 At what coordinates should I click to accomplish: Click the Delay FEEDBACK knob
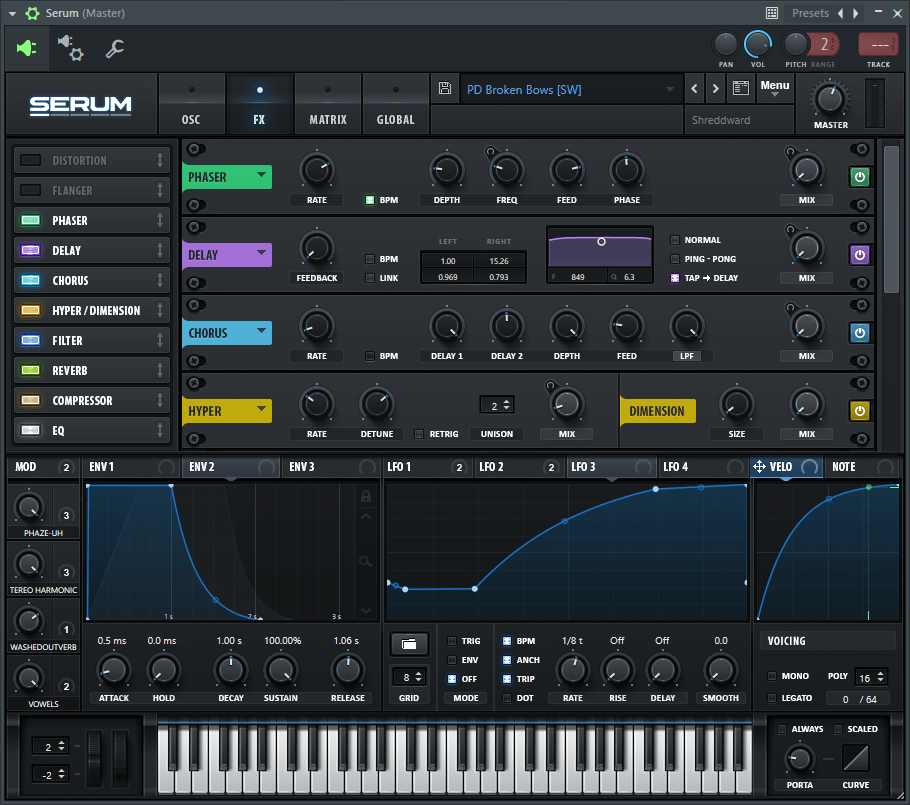point(316,248)
